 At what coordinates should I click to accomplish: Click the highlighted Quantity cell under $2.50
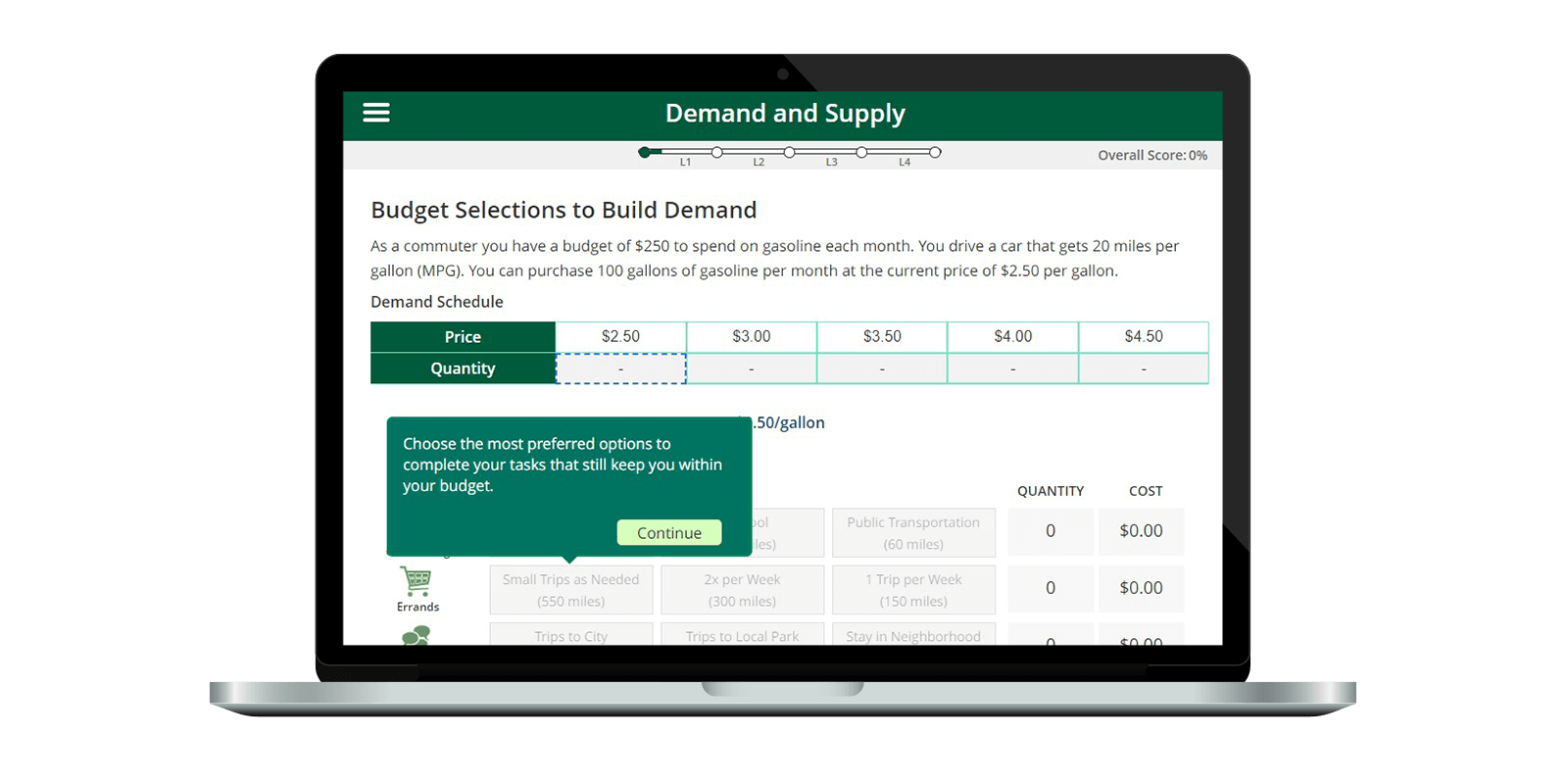point(620,368)
